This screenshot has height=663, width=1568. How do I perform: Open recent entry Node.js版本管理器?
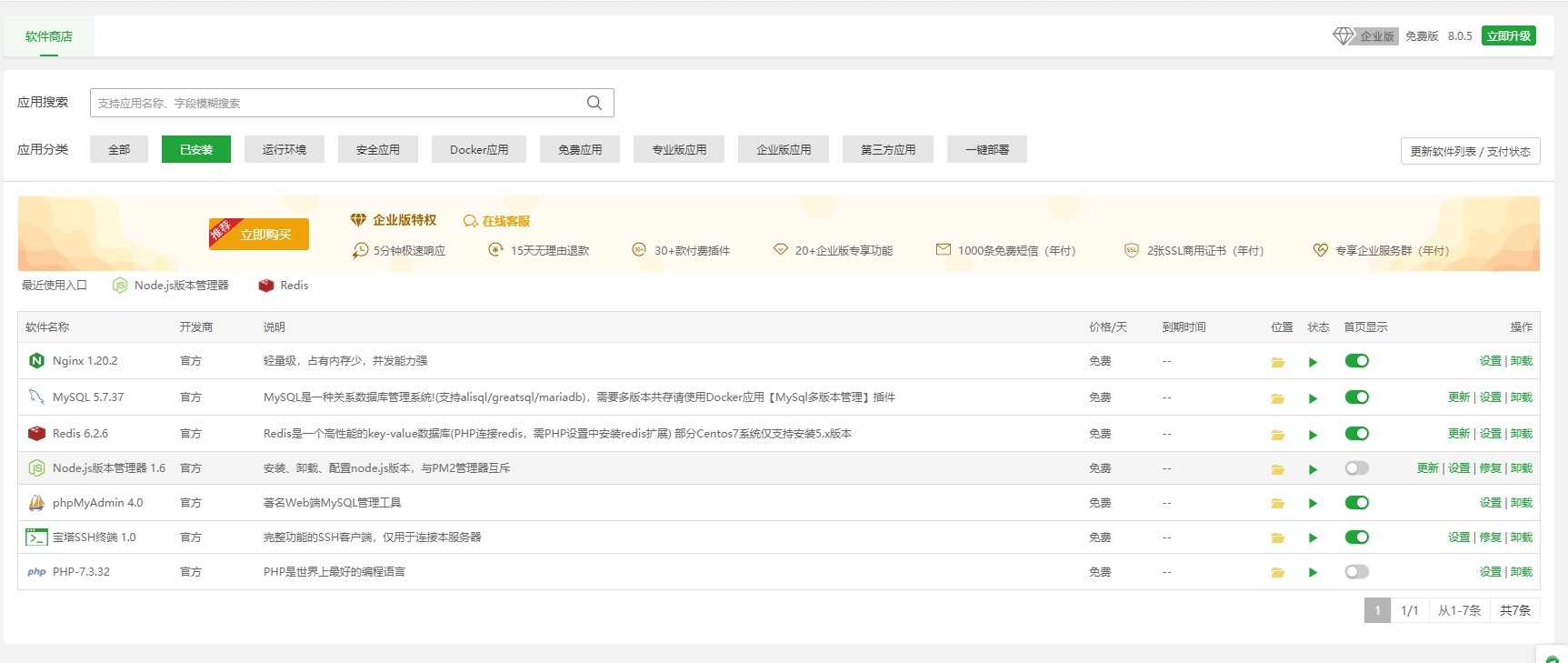(x=171, y=286)
